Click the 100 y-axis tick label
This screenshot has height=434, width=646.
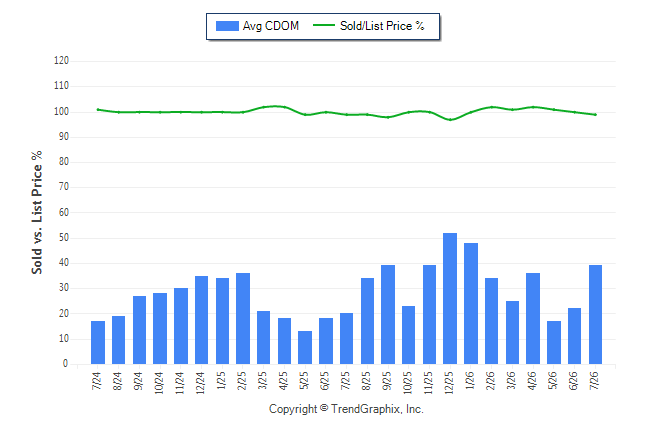click(61, 112)
